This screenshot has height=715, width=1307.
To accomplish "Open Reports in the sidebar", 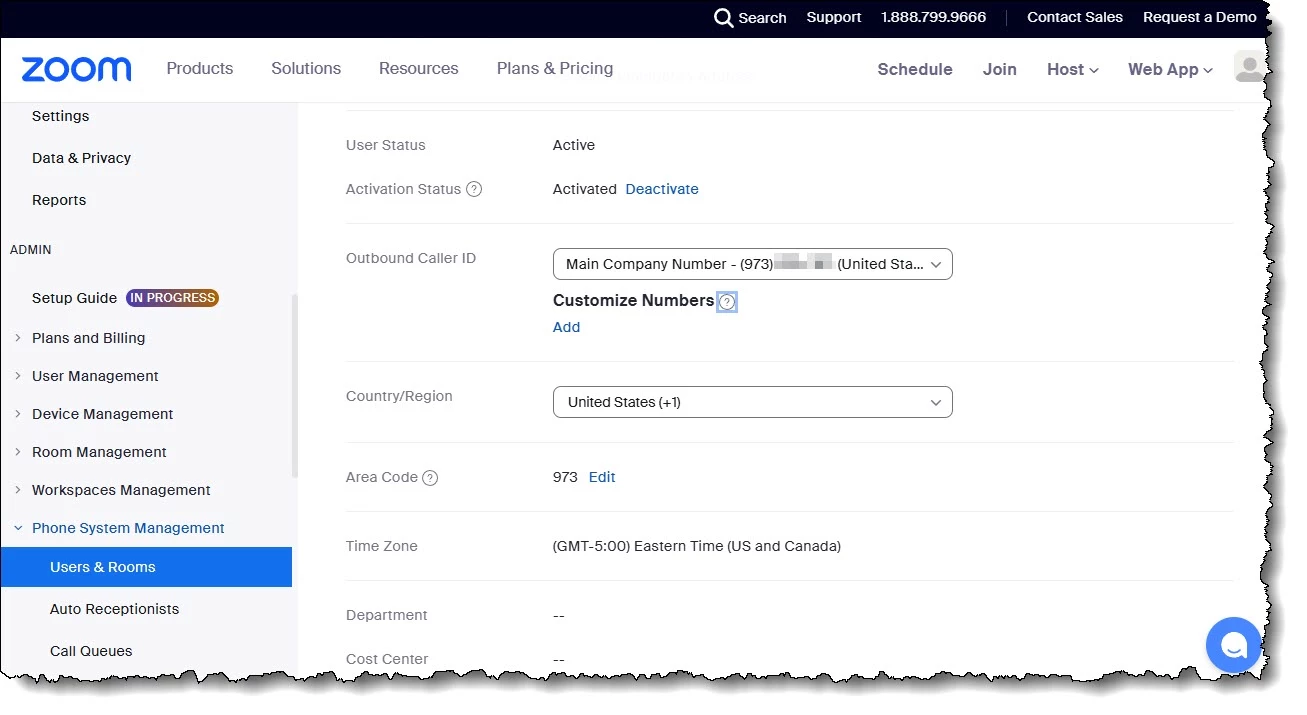I will coord(59,200).
